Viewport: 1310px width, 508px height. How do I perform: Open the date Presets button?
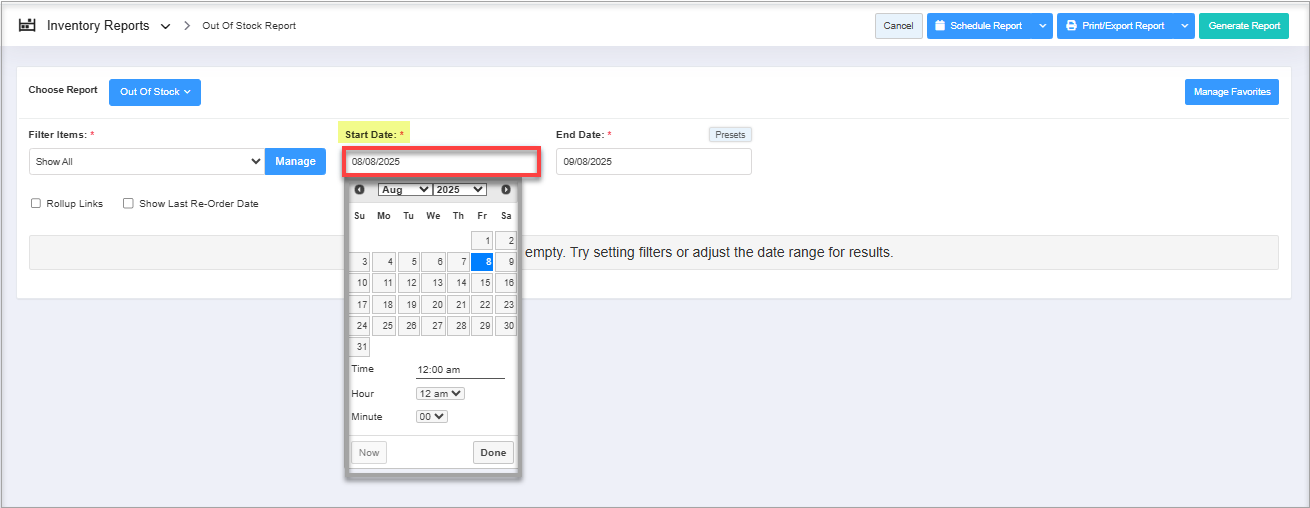(x=730, y=135)
